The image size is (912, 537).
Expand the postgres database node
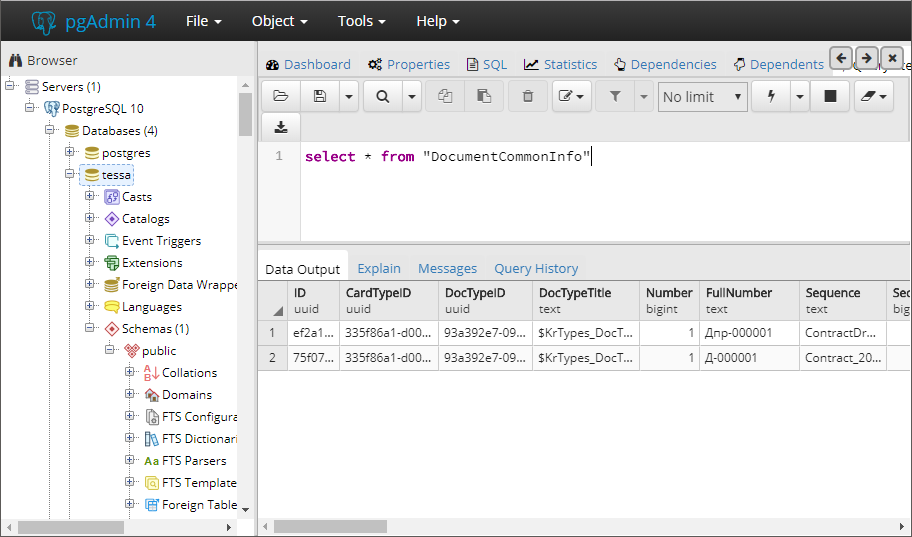[69, 152]
